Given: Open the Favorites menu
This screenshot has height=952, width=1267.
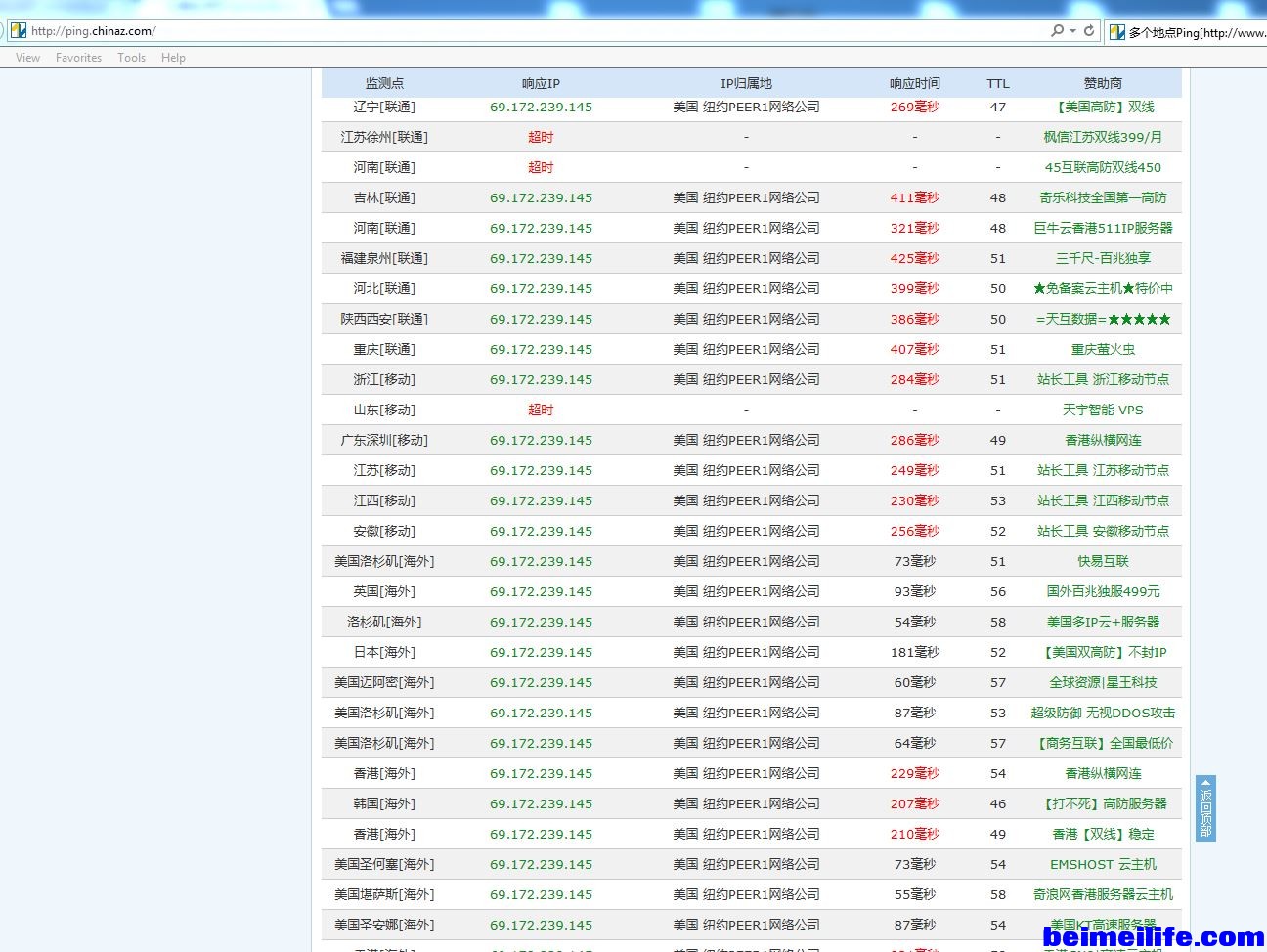Looking at the screenshot, I should tap(78, 58).
